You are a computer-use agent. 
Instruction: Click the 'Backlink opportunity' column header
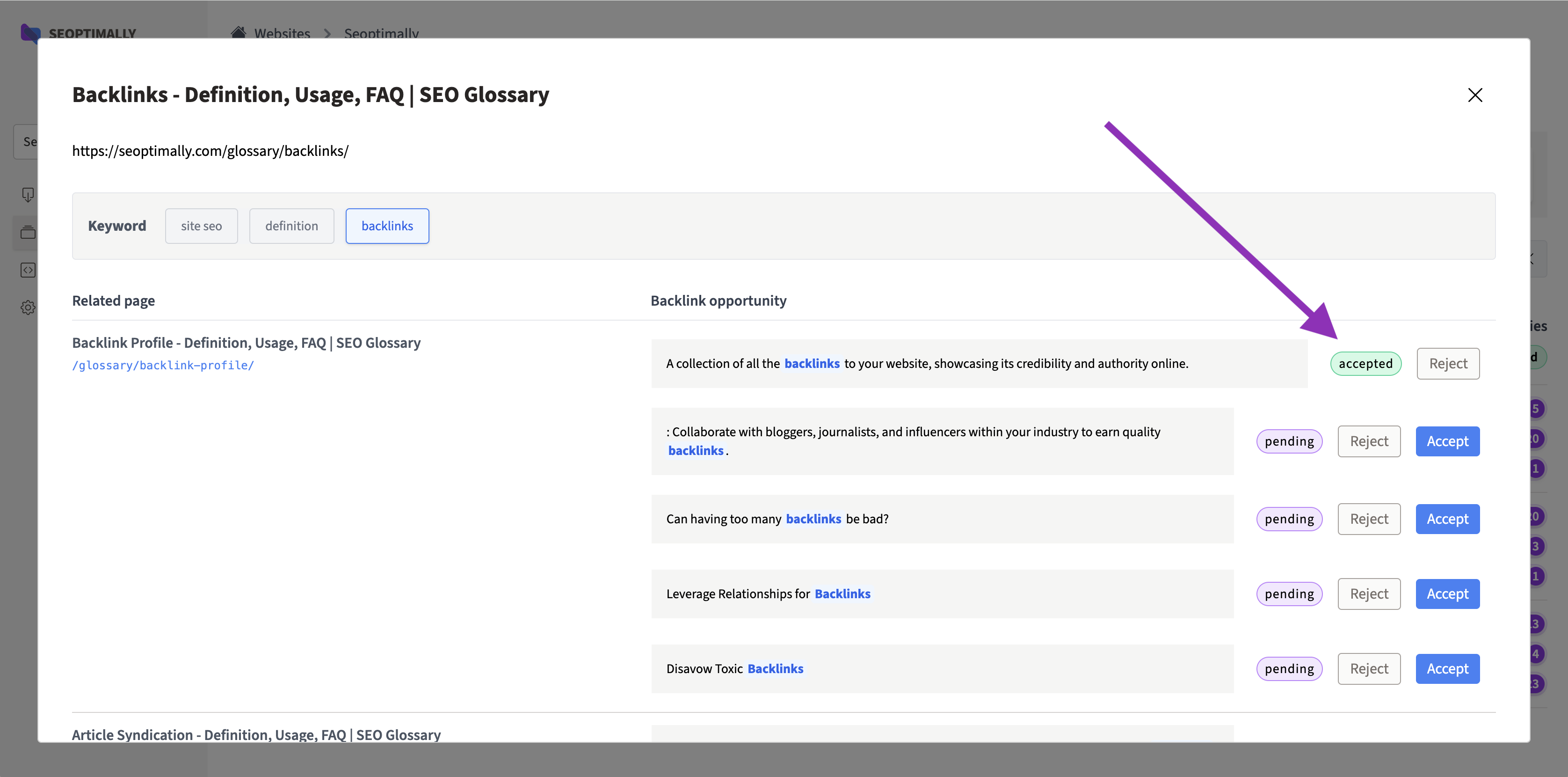(x=718, y=301)
